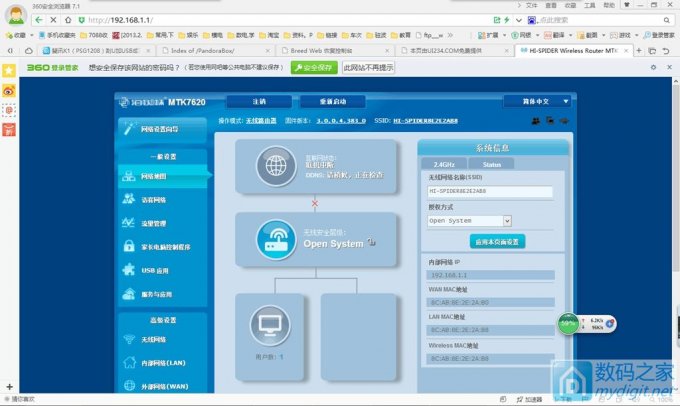Click the Internet status globe icon
Screen dimensions: 680x406
point(270,165)
